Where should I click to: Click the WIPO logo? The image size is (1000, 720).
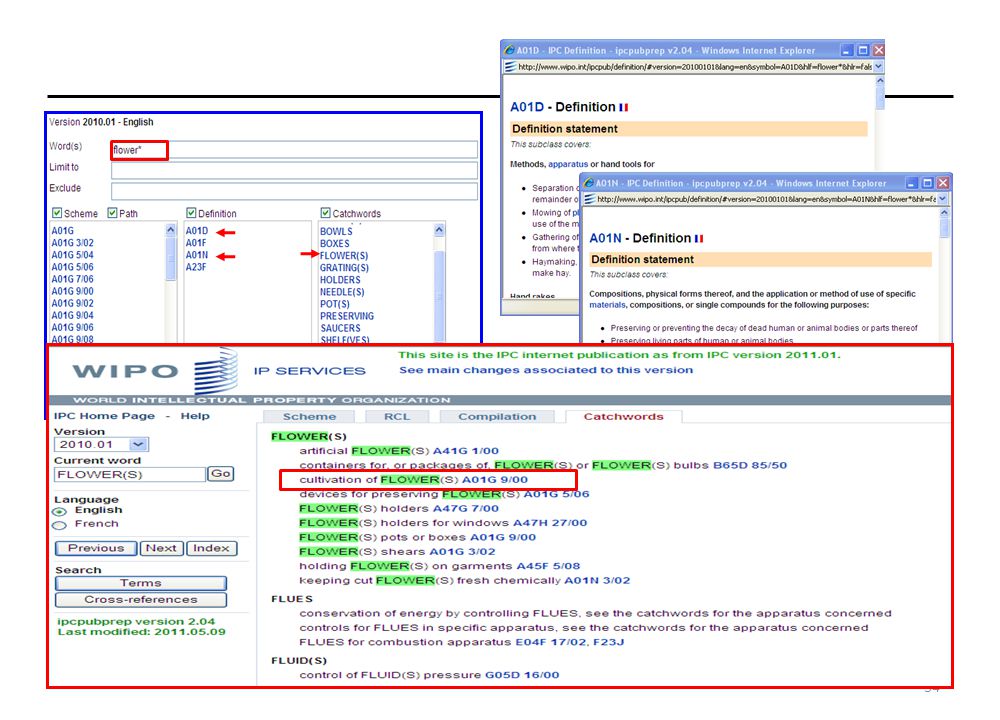pos(156,371)
